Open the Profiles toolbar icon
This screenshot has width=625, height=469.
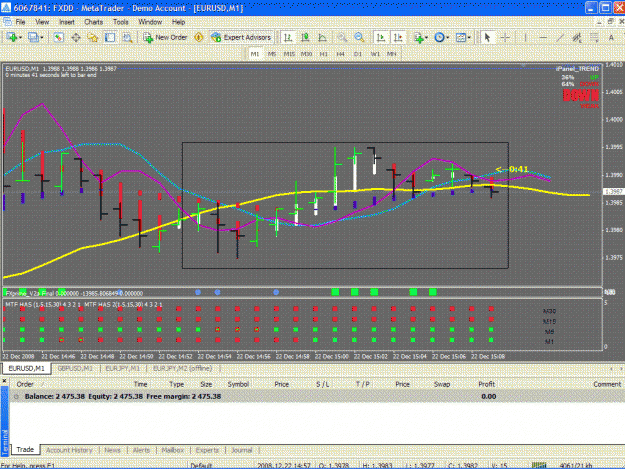(33, 37)
